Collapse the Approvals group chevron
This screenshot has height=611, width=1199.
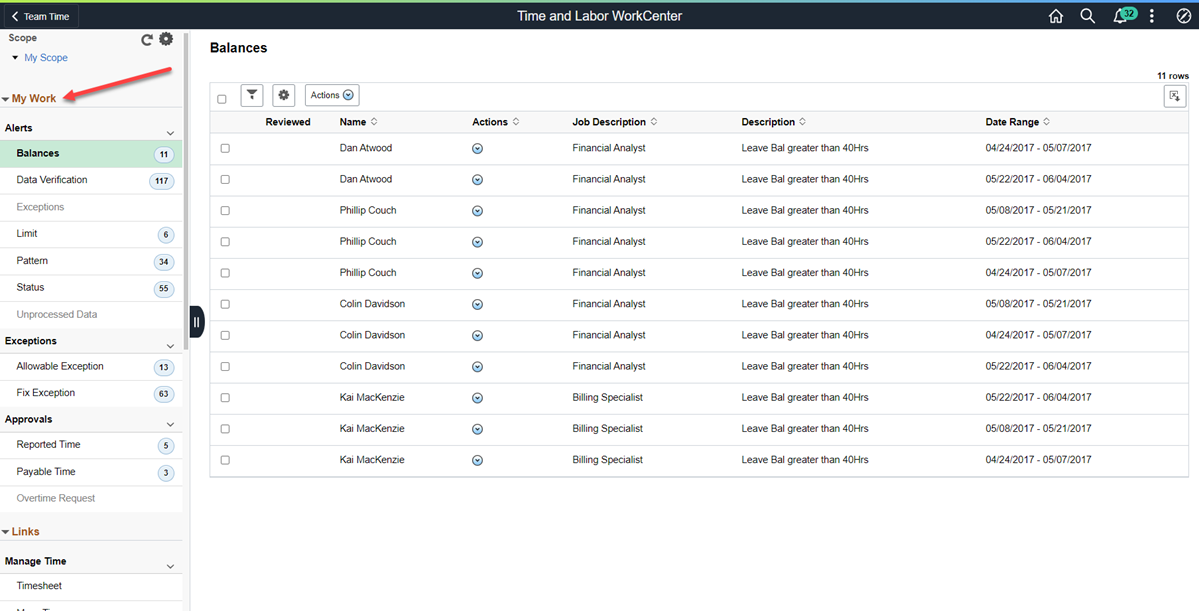click(171, 424)
